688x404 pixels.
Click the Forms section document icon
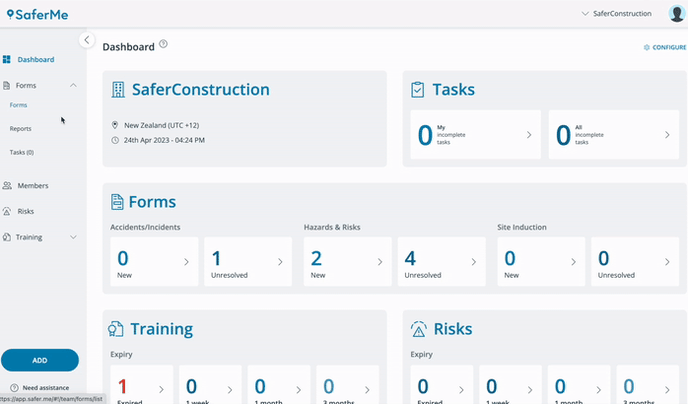click(117, 202)
